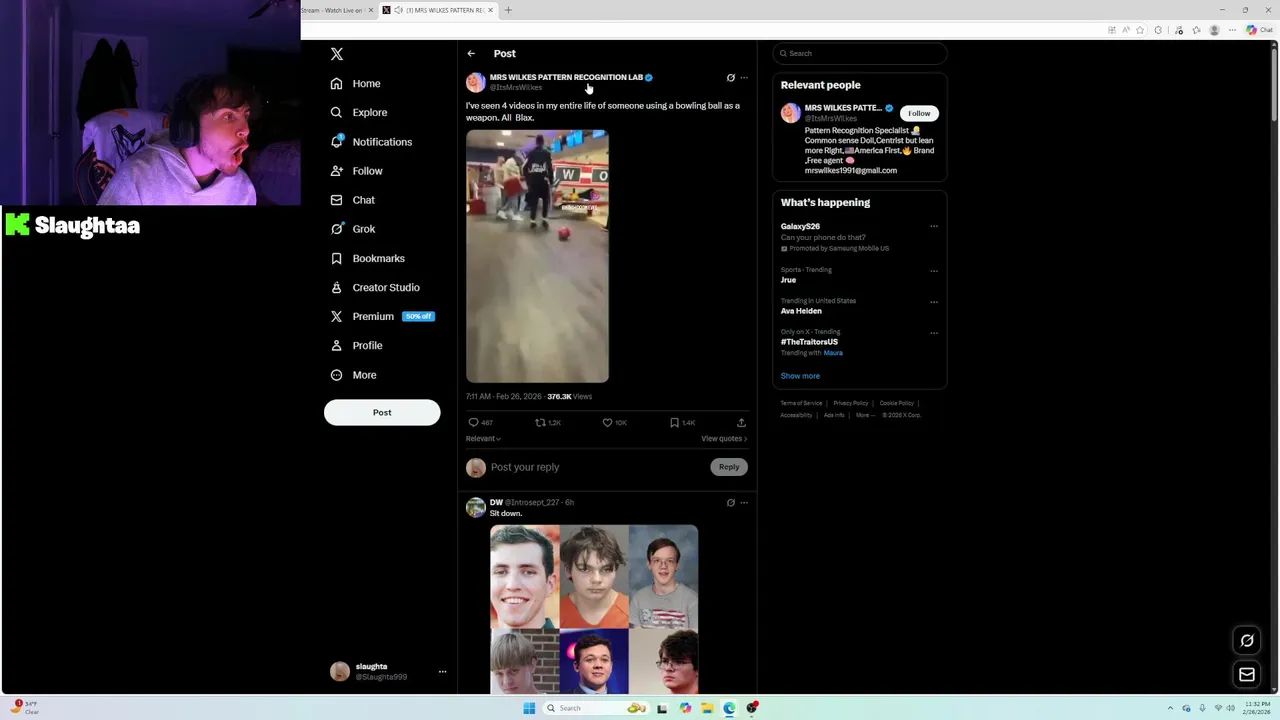
Task: Focus the X Search box
Action: pyautogui.click(x=860, y=53)
